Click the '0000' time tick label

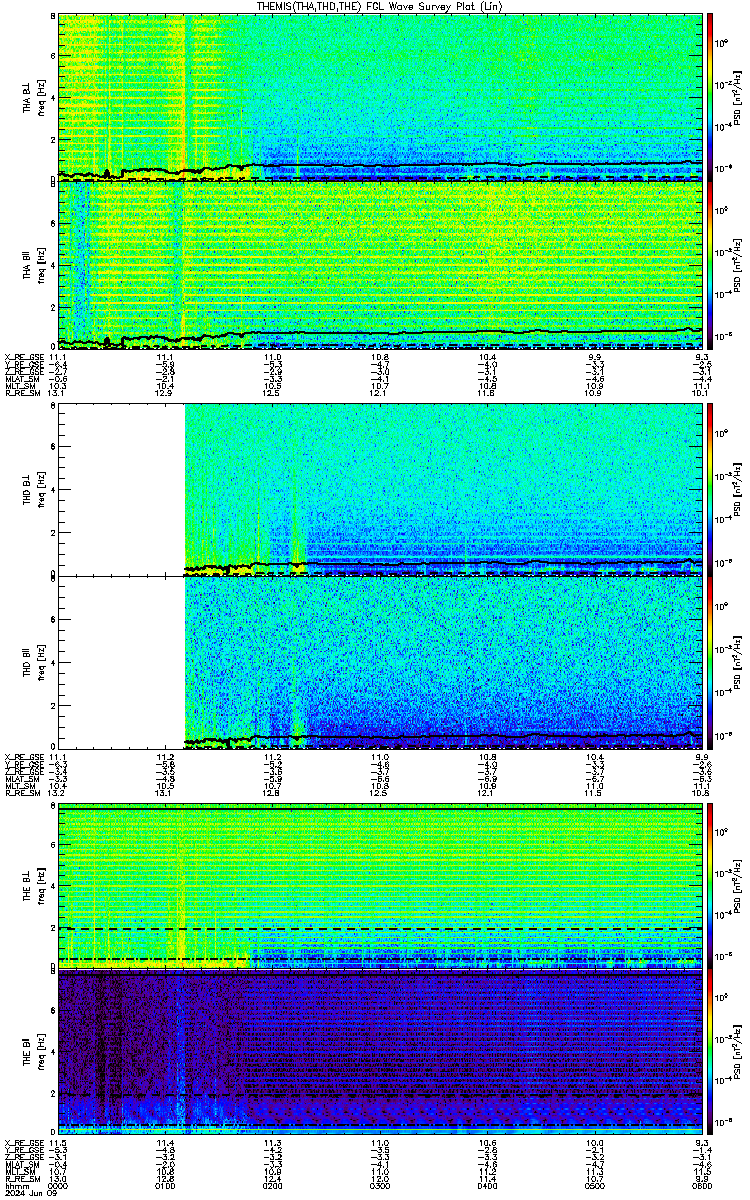(58, 1185)
